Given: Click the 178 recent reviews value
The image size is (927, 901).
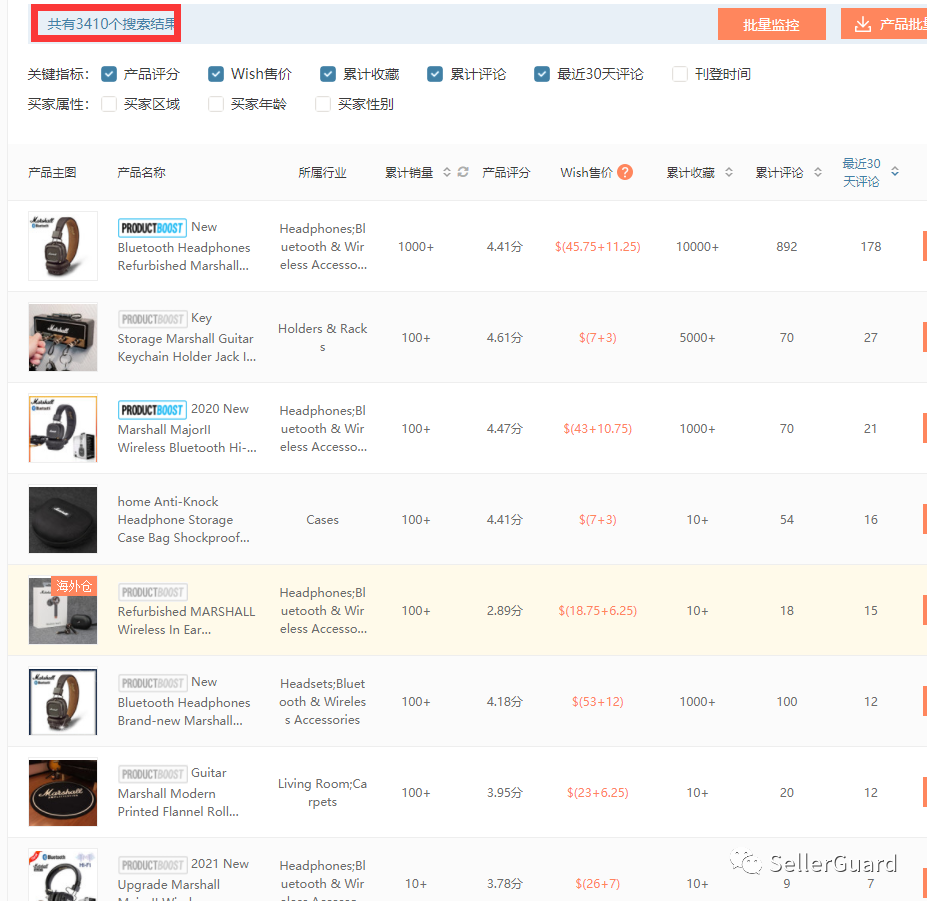Looking at the screenshot, I should [x=871, y=247].
